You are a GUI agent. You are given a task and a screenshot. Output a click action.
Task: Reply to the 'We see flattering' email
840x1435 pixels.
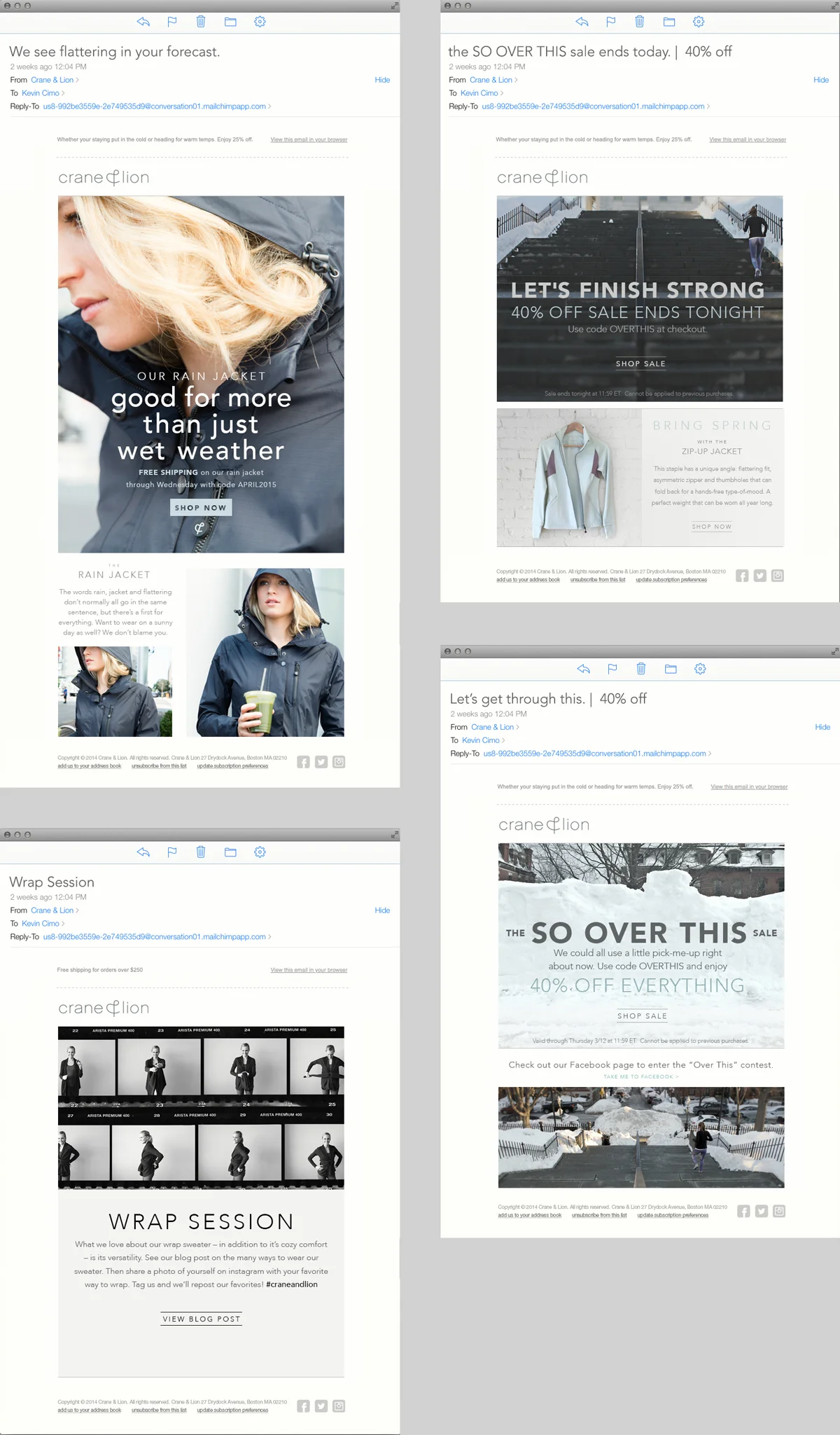coord(143,22)
